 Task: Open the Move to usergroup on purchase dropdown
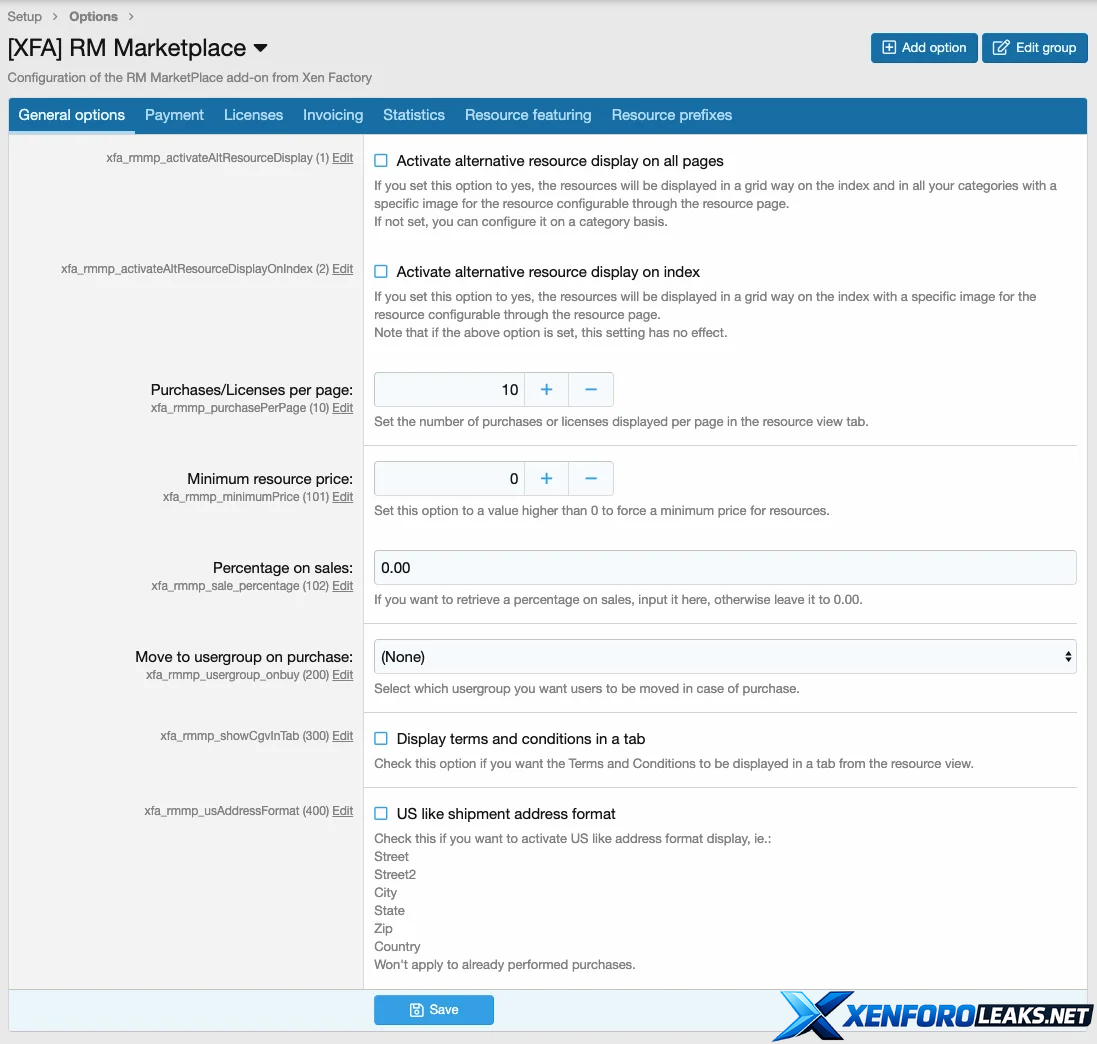point(724,657)
